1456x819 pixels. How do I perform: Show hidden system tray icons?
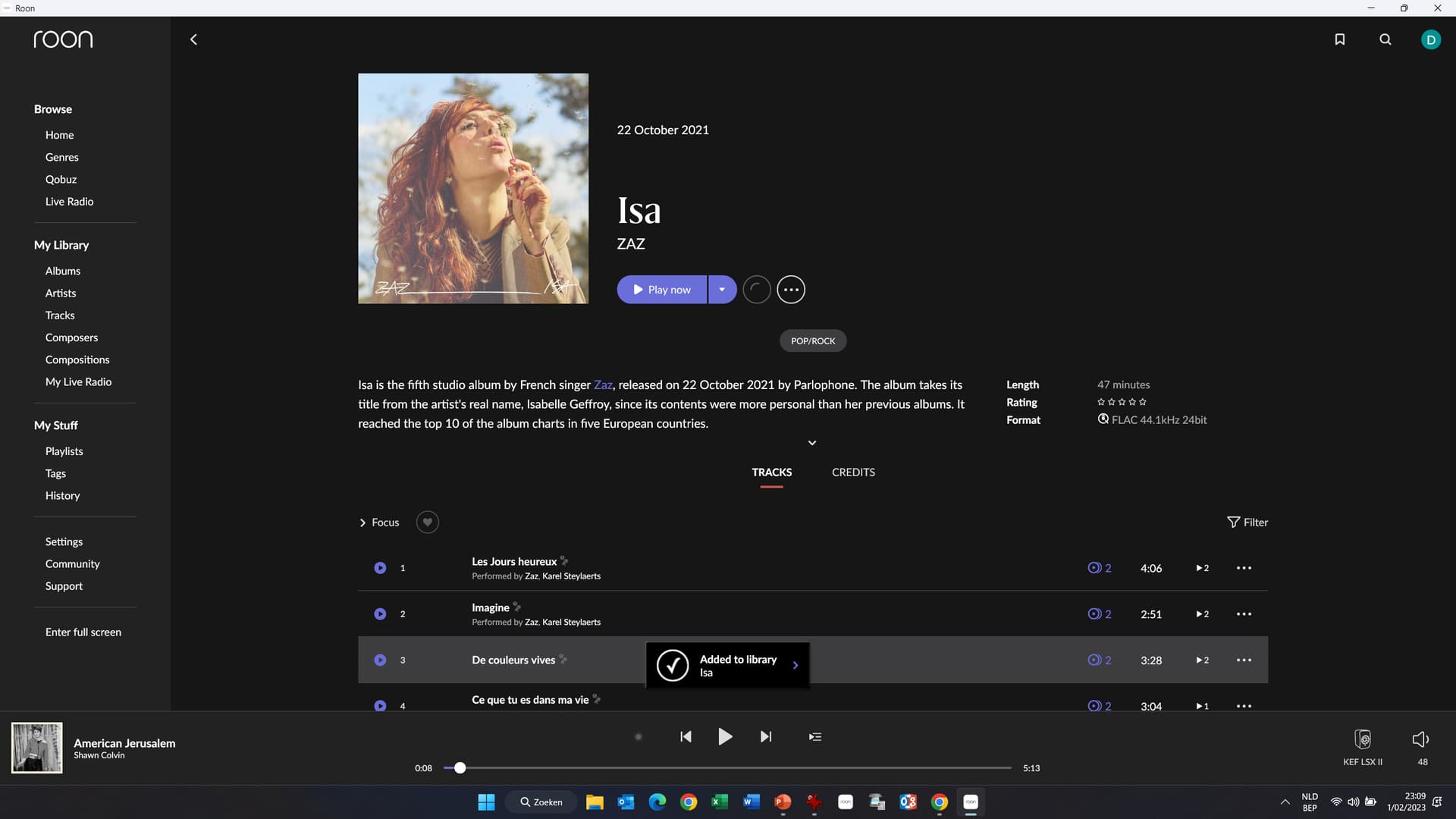1285,802
